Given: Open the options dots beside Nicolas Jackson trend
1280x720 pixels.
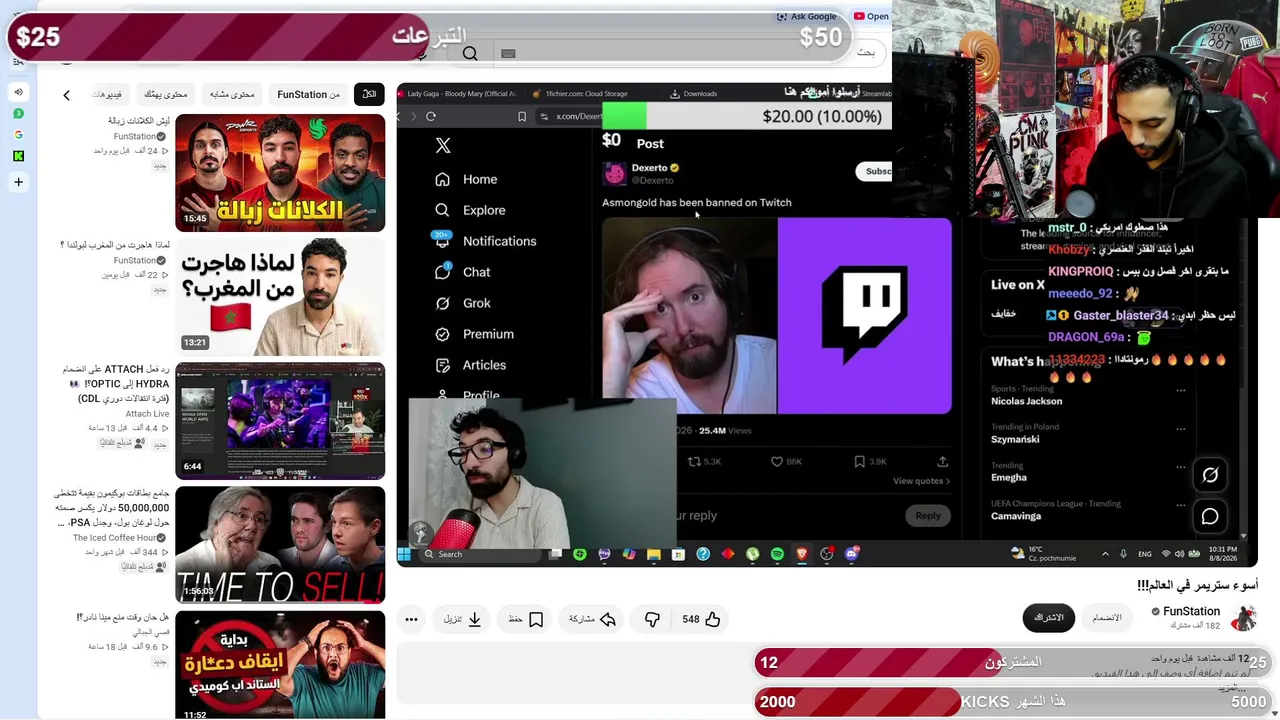Looking at the screenshot, I should coord(1181,390).
